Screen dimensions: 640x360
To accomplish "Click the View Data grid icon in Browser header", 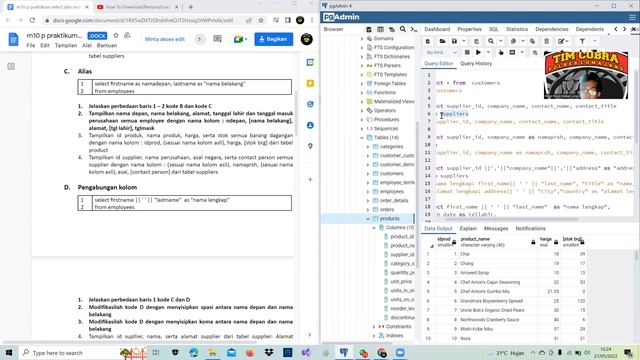I will [x=380, y=29].
